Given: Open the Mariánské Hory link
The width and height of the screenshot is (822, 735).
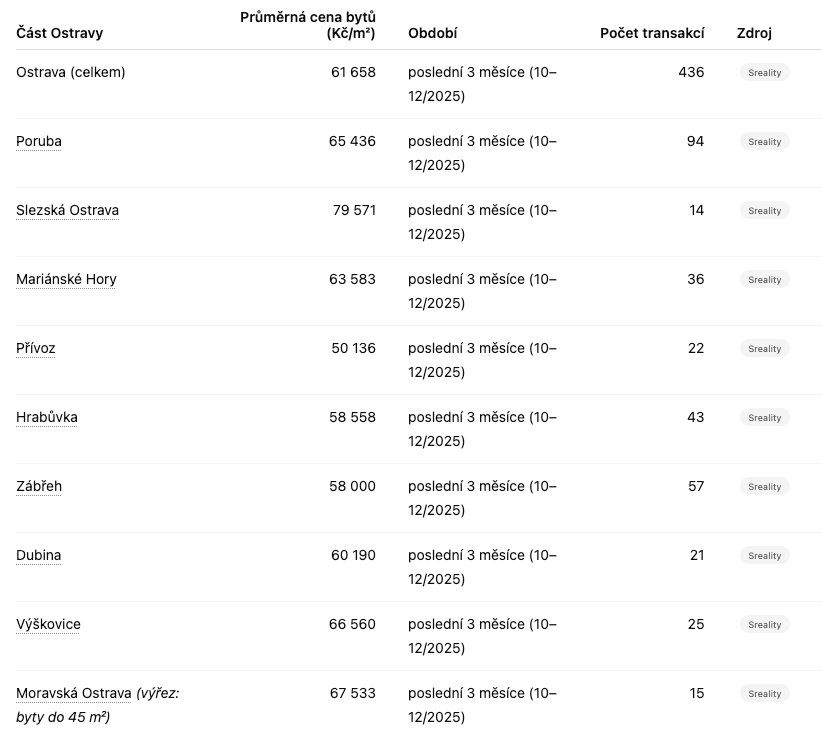Looking at the screenshot, I should coord(66,279).
